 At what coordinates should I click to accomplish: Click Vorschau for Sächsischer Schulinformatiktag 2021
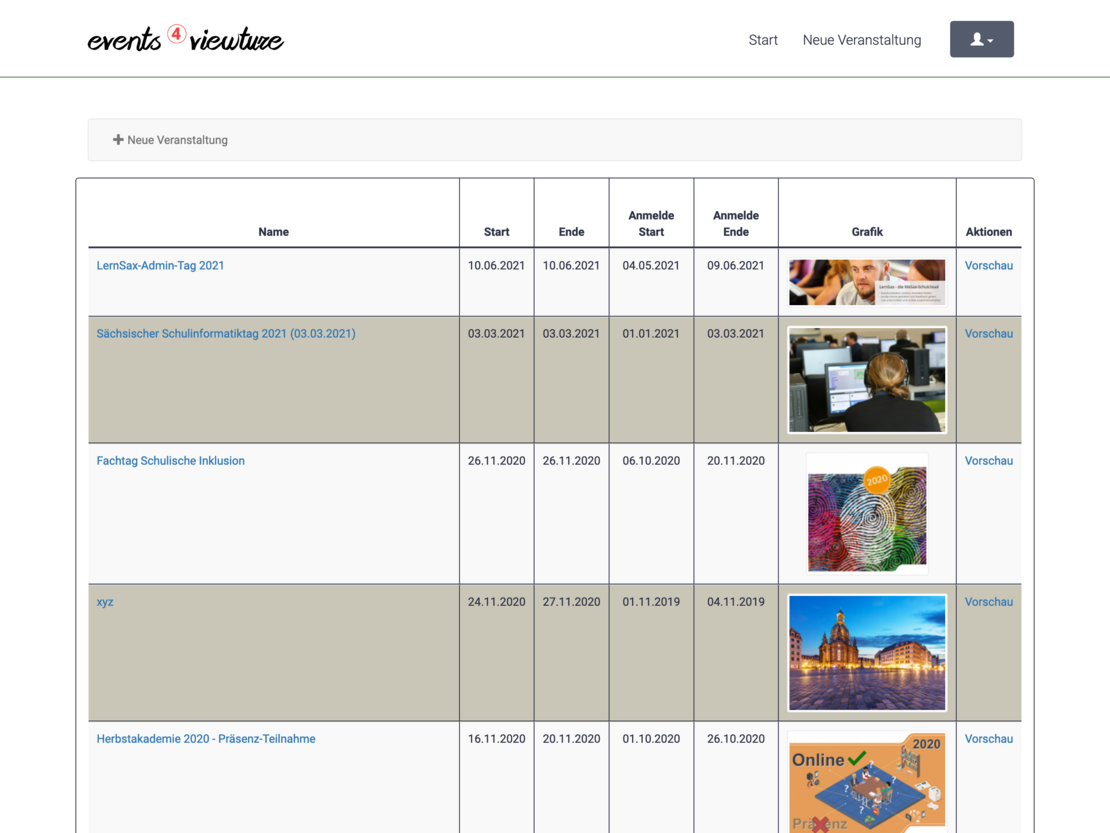[x=988, y=333]
